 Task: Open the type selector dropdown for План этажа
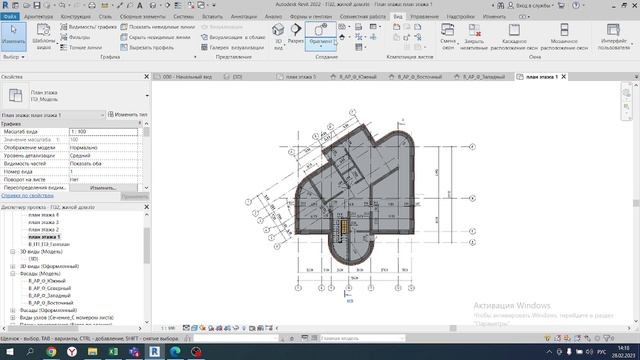[x=147, y=96]
